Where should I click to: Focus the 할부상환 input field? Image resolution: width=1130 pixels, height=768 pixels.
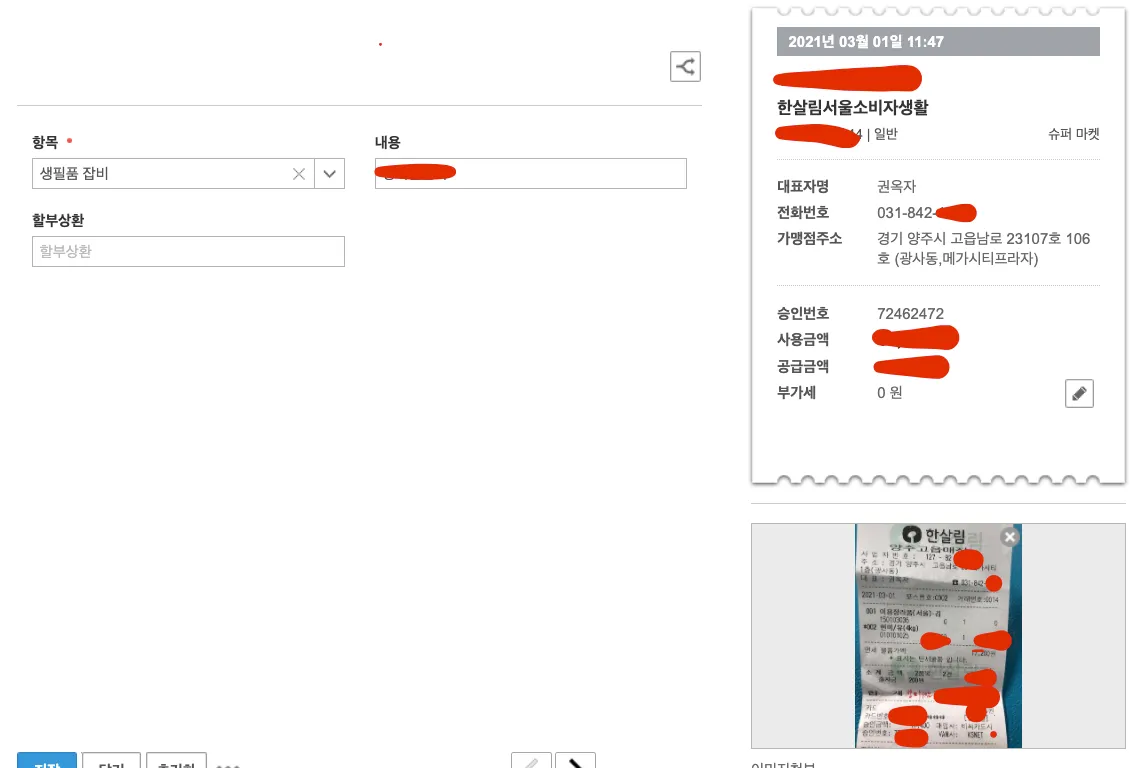click(188, 251)
